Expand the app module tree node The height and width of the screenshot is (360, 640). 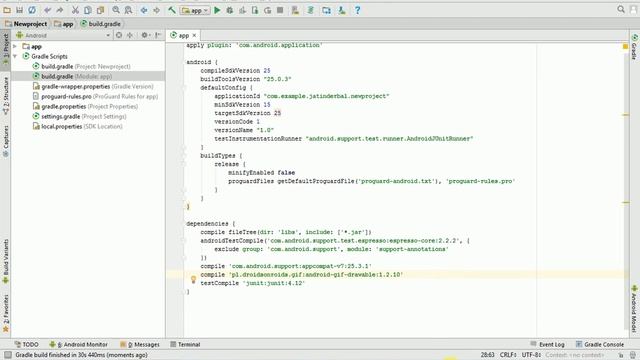click(15, 47)
